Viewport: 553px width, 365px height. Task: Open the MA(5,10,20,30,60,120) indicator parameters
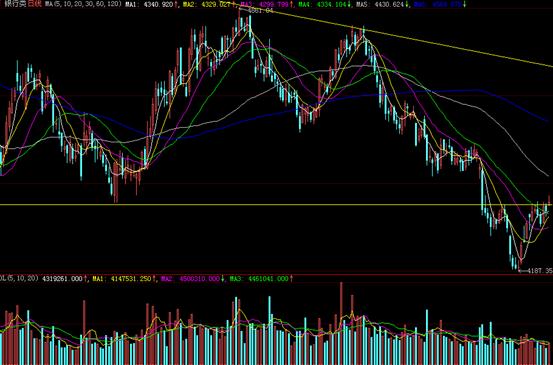(83, 4)
